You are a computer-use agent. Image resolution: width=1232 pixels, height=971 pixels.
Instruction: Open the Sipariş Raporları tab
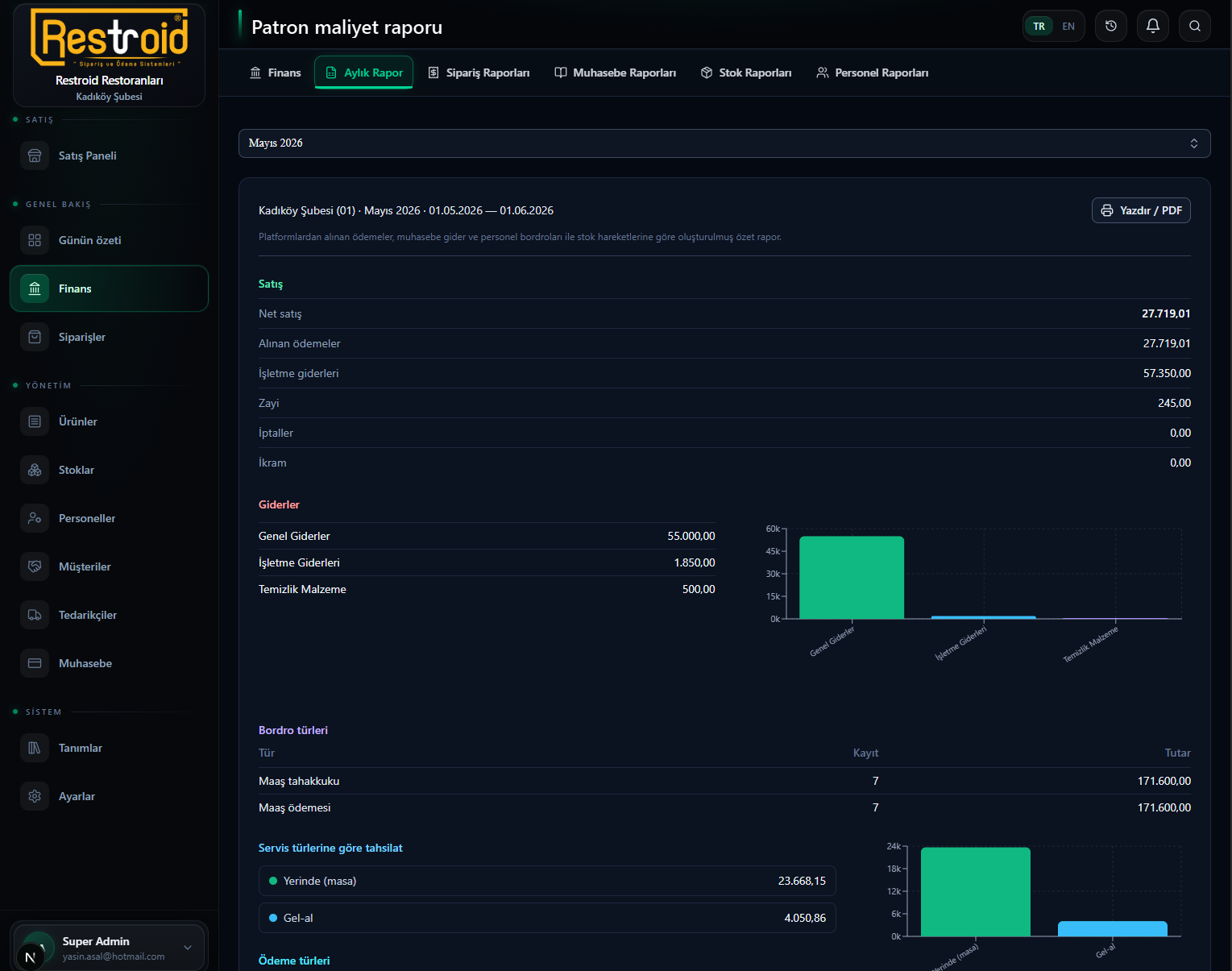click(479, 73)
